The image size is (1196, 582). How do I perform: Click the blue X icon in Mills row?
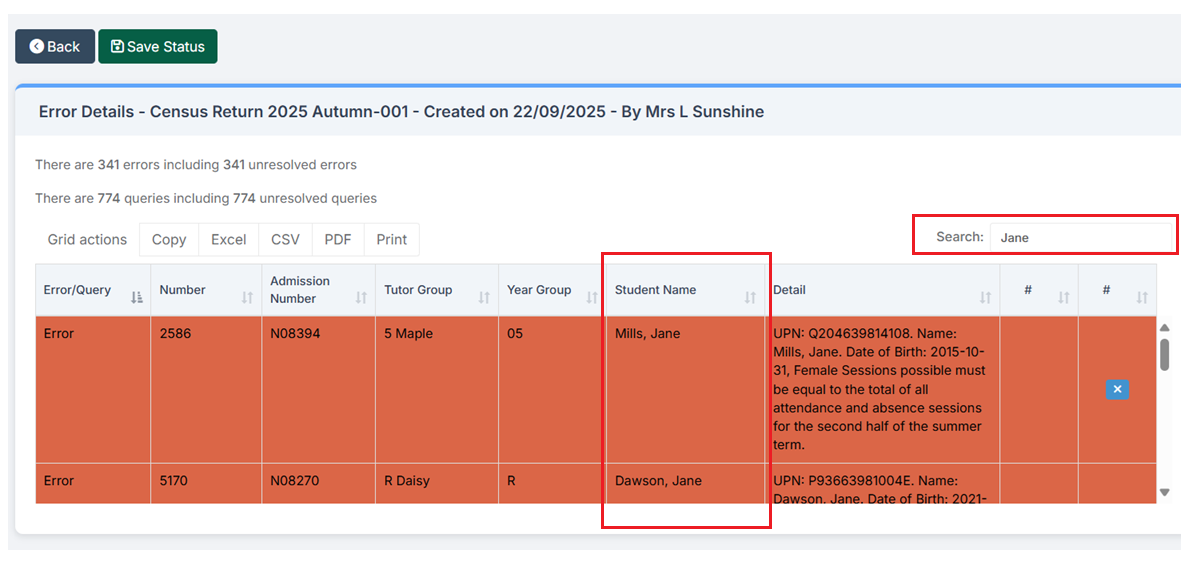(x=1117, y=389)
